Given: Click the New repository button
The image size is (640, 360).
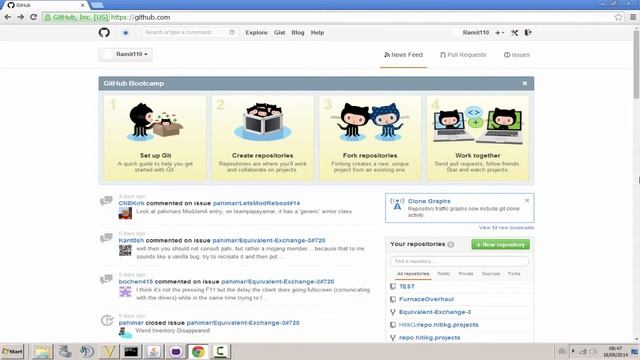Looking at the screenshot, I should [x=500, y=244].
